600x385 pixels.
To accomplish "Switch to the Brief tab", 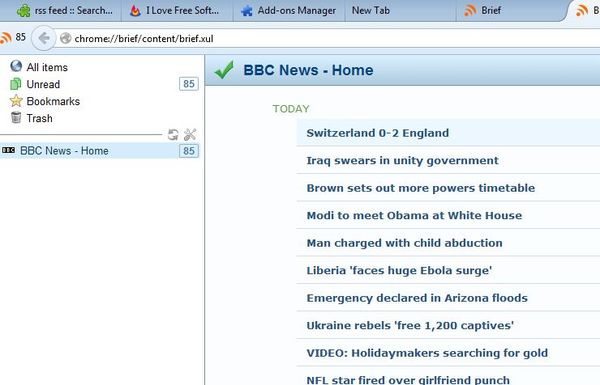I will coord(509,10).
